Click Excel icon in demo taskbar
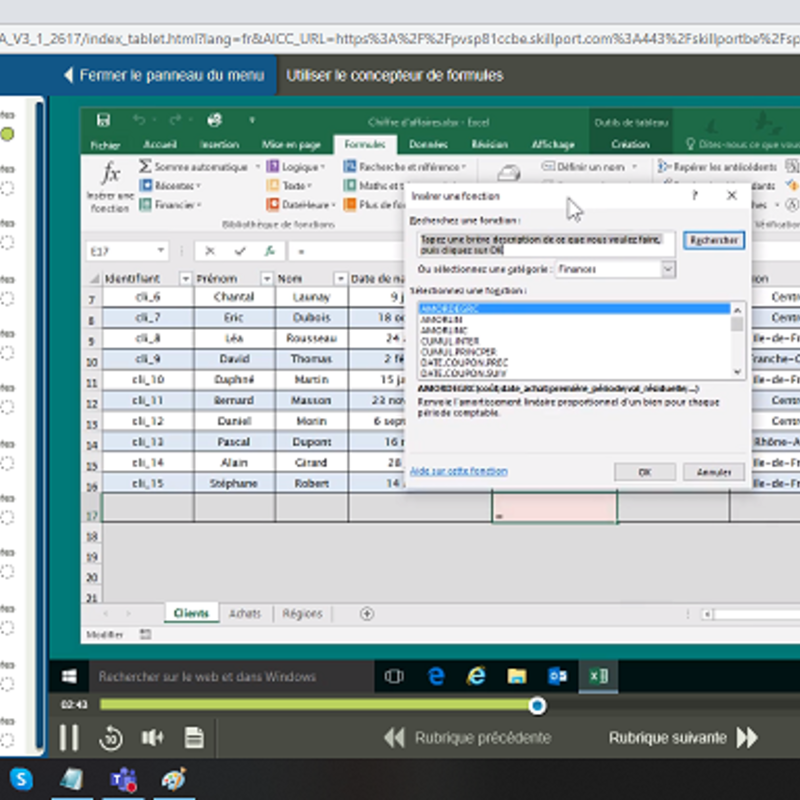 click(598, 677)
